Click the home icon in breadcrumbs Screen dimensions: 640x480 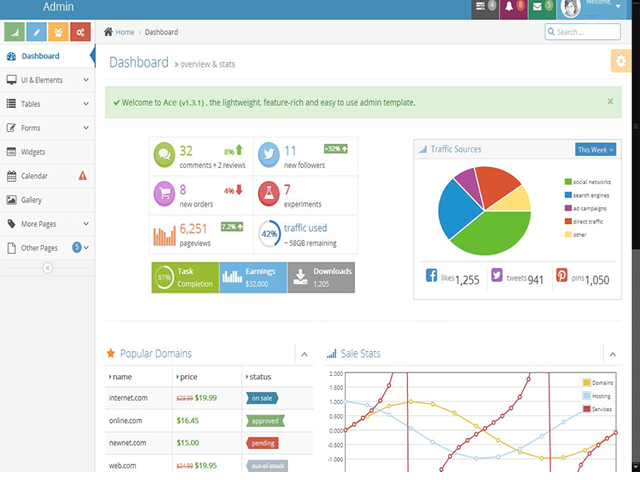(x=108, y=32)
